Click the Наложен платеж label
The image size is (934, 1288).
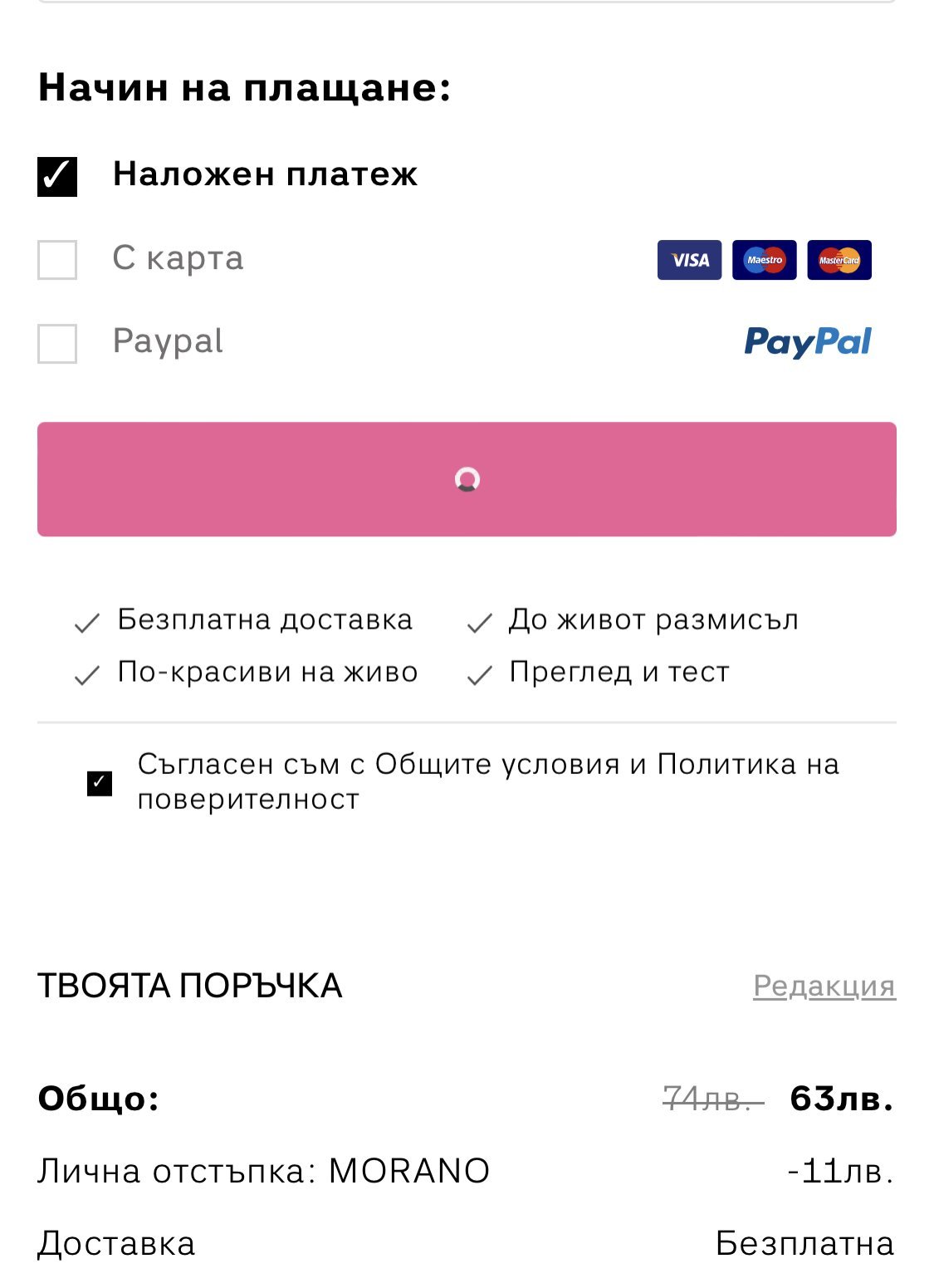pos(265,174)
